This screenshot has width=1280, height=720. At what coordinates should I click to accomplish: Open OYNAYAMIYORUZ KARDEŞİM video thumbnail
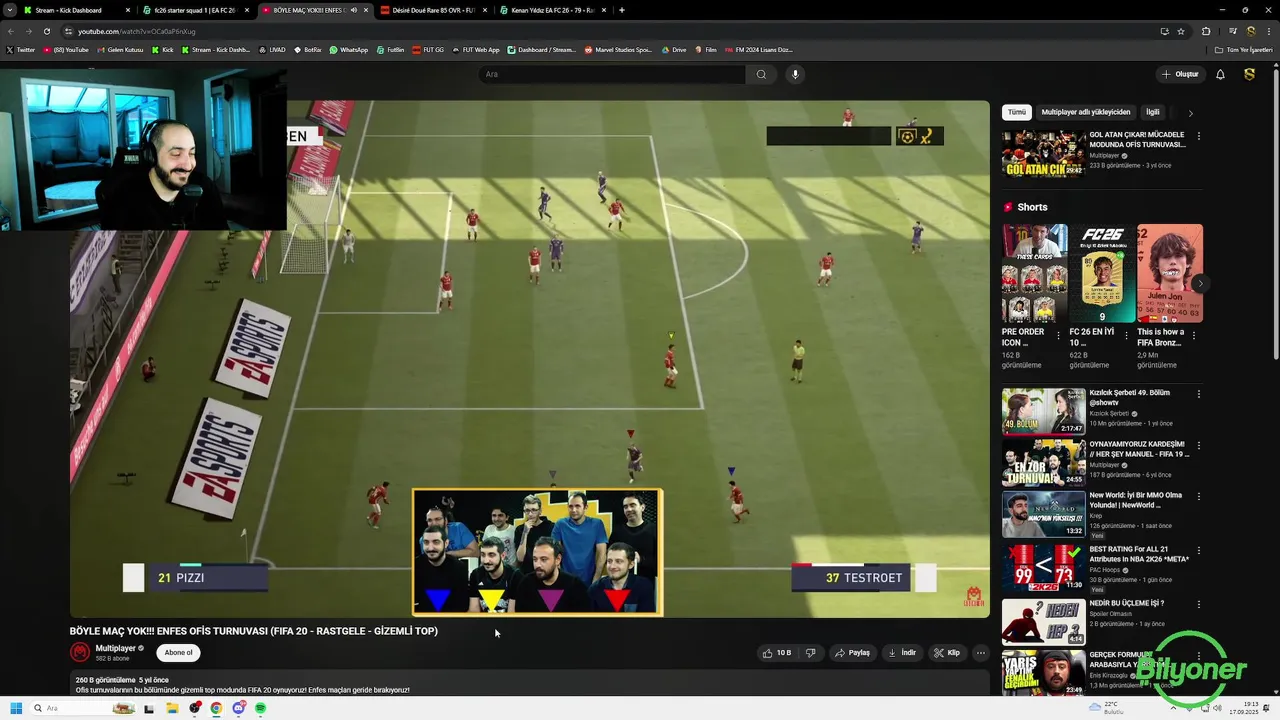1044,462
